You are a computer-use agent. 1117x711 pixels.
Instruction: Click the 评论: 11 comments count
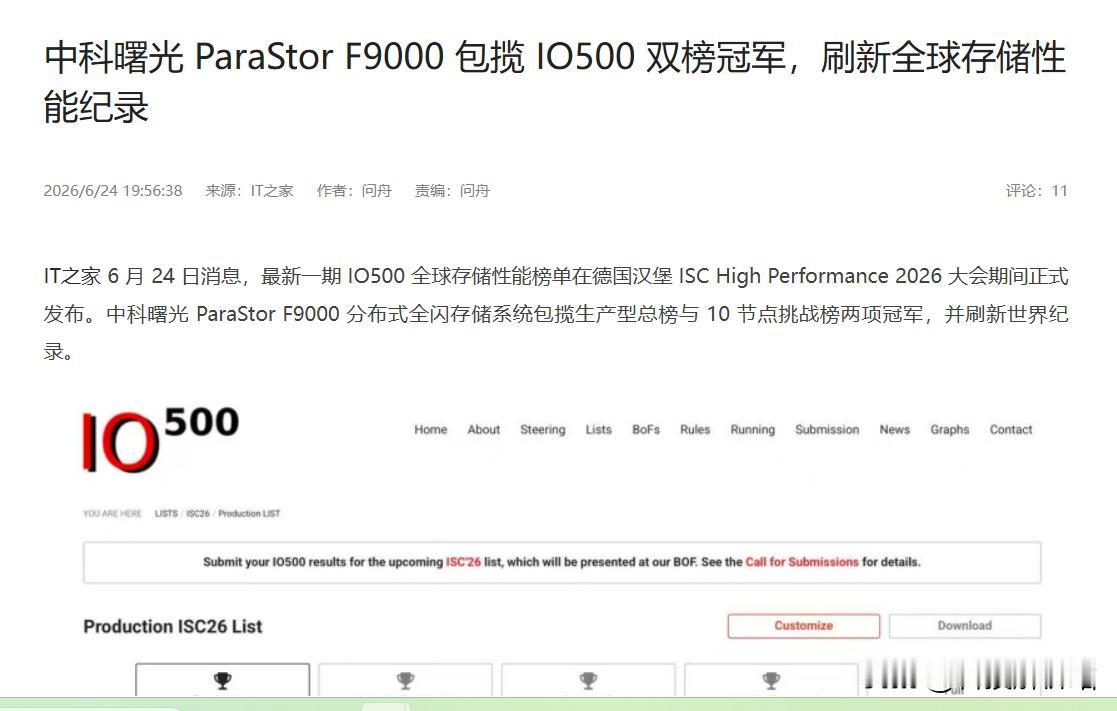(x=1037, y=191)
